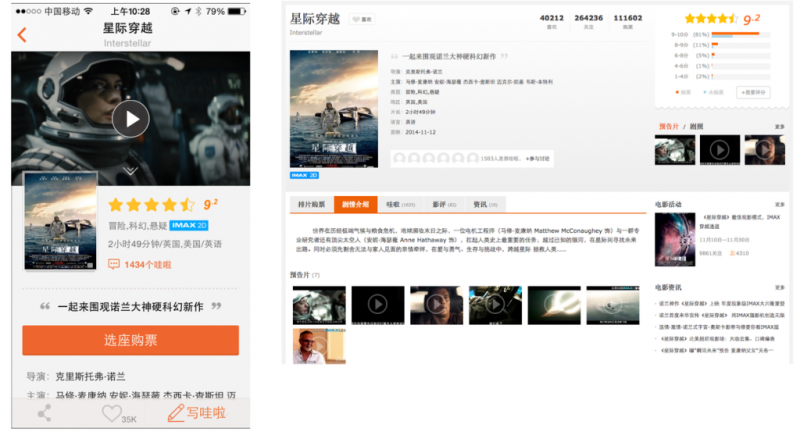Tap the tagline 一起来围观诺兰大神硬科幻新作 in mobile view
Viewport: 800px width, 432px height.
131,307
